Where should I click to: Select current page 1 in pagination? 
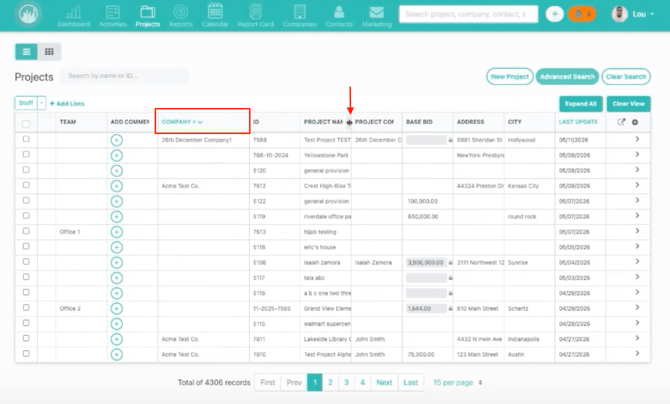[x=315, y=383]
